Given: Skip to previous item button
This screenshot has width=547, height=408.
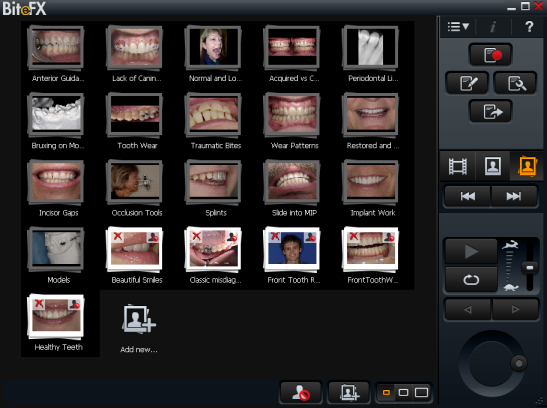Looking at the screenshot, I should (x=467, y=196).
